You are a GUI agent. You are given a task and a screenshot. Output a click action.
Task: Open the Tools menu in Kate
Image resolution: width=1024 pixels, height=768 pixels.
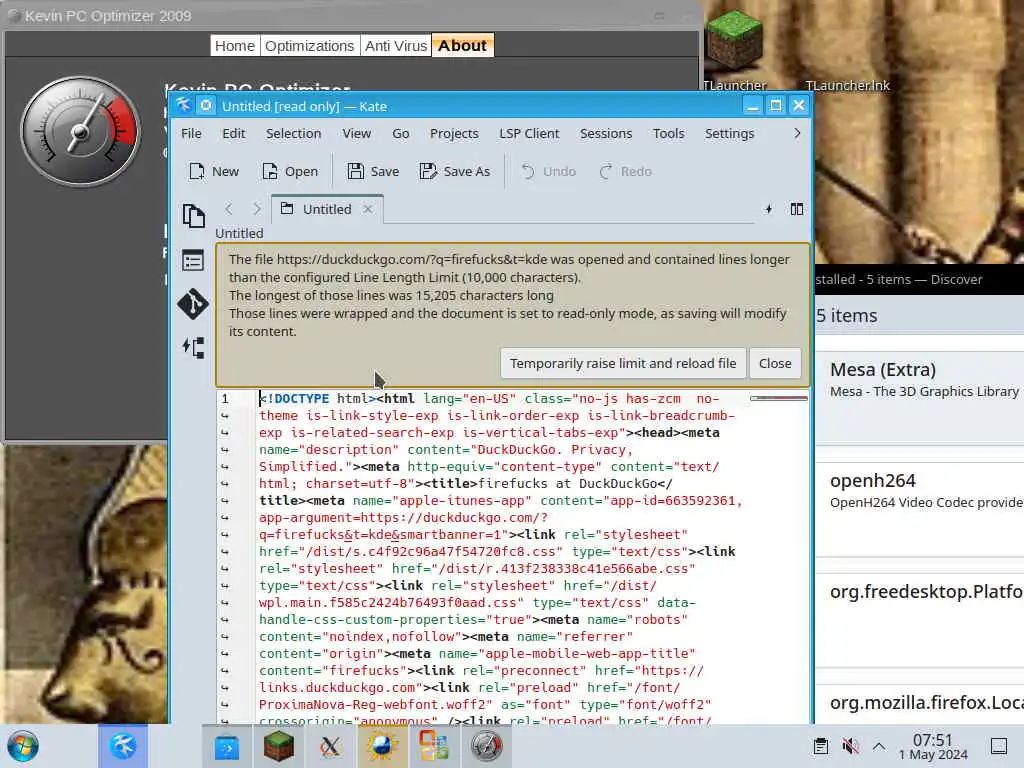669,133
